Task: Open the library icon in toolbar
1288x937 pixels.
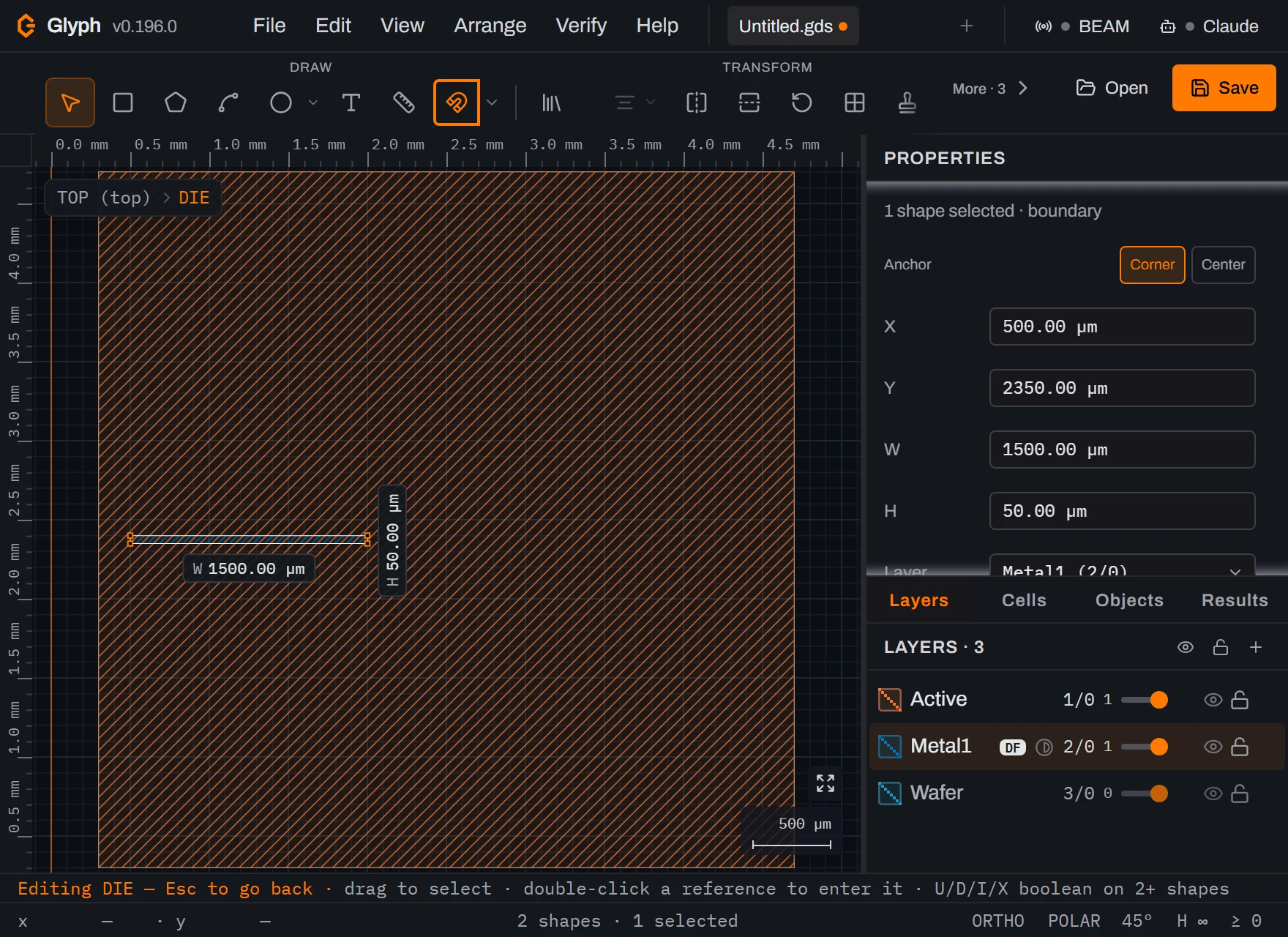Action: [551, 102]
